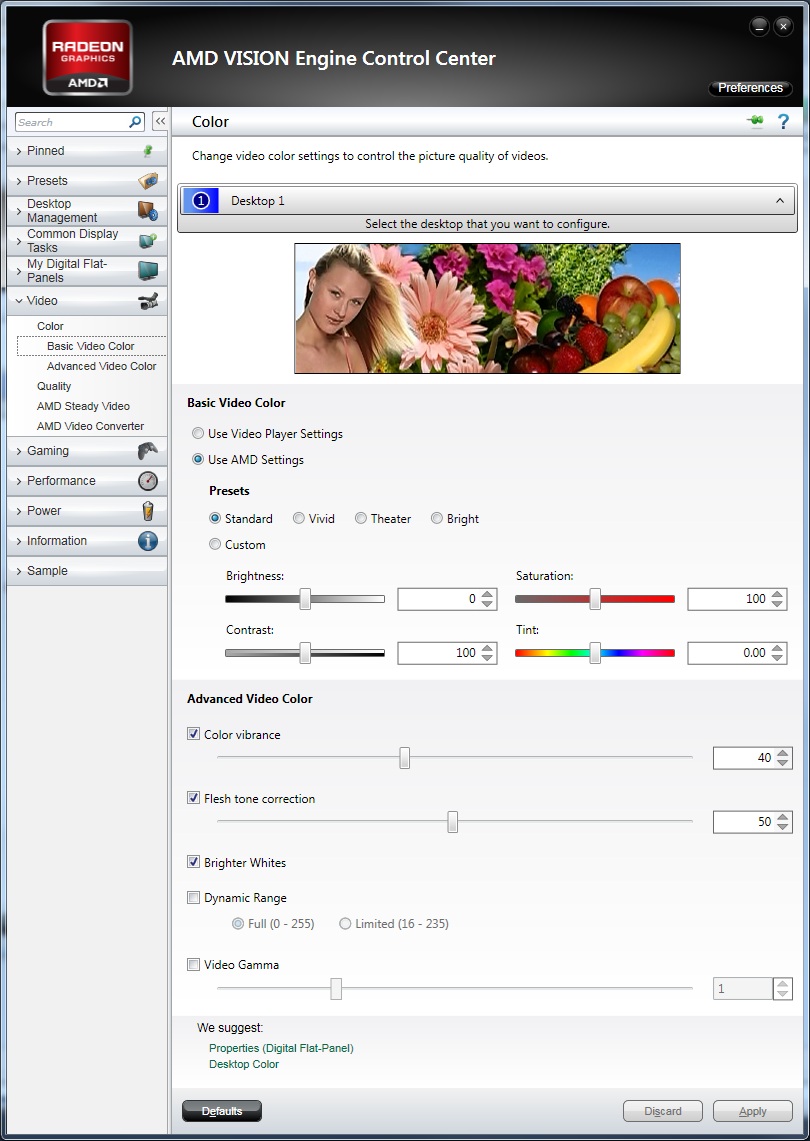This screenshot has width=810, height=1141.
Task: Enable the Dynamic Range checkbox
Action: (194, 898)
